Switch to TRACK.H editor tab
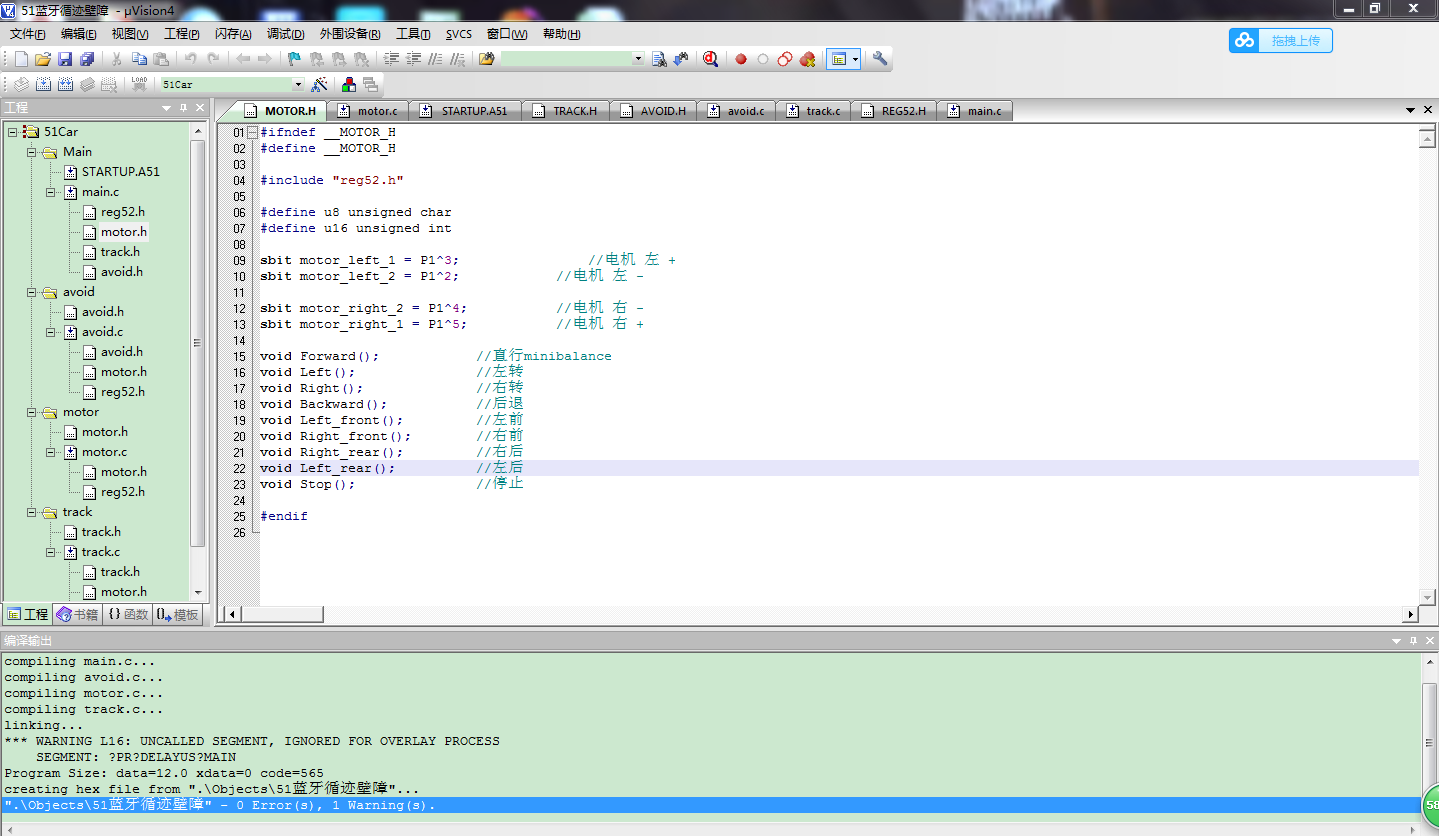The width and height of the screenshot is (1439, 836). [x=565, y=111]
